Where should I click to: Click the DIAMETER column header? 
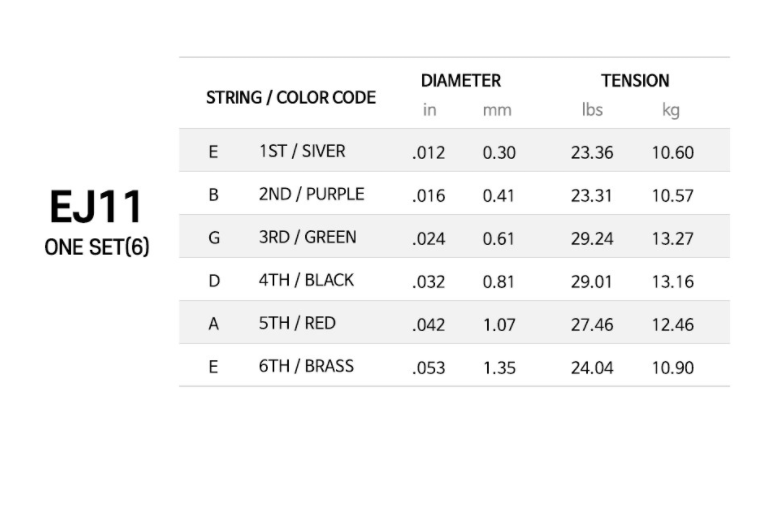pyautogui.click(x=461, y=80)
